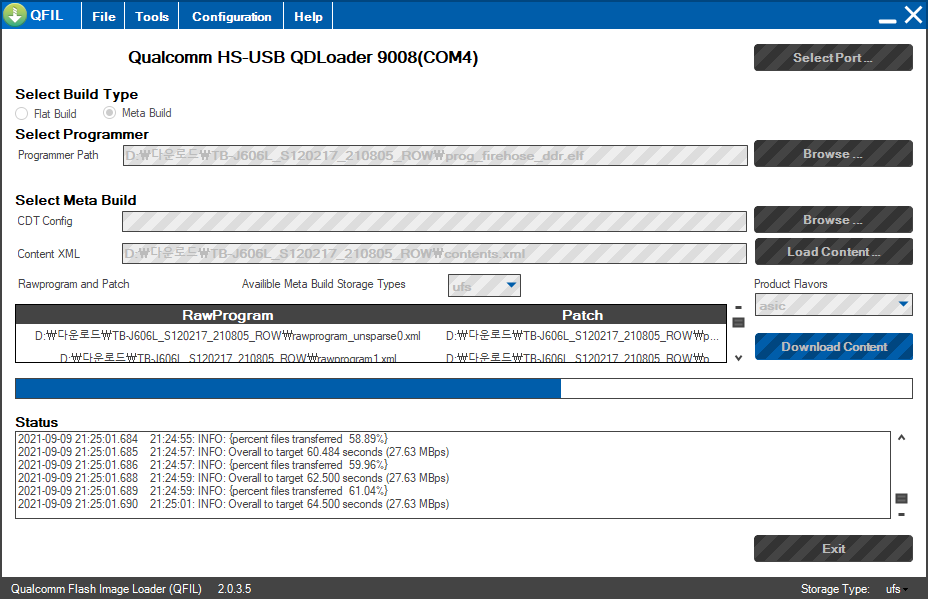Open the Help menu
The height and width of the screenshot is (599, 928).
(x=308, y=17)
